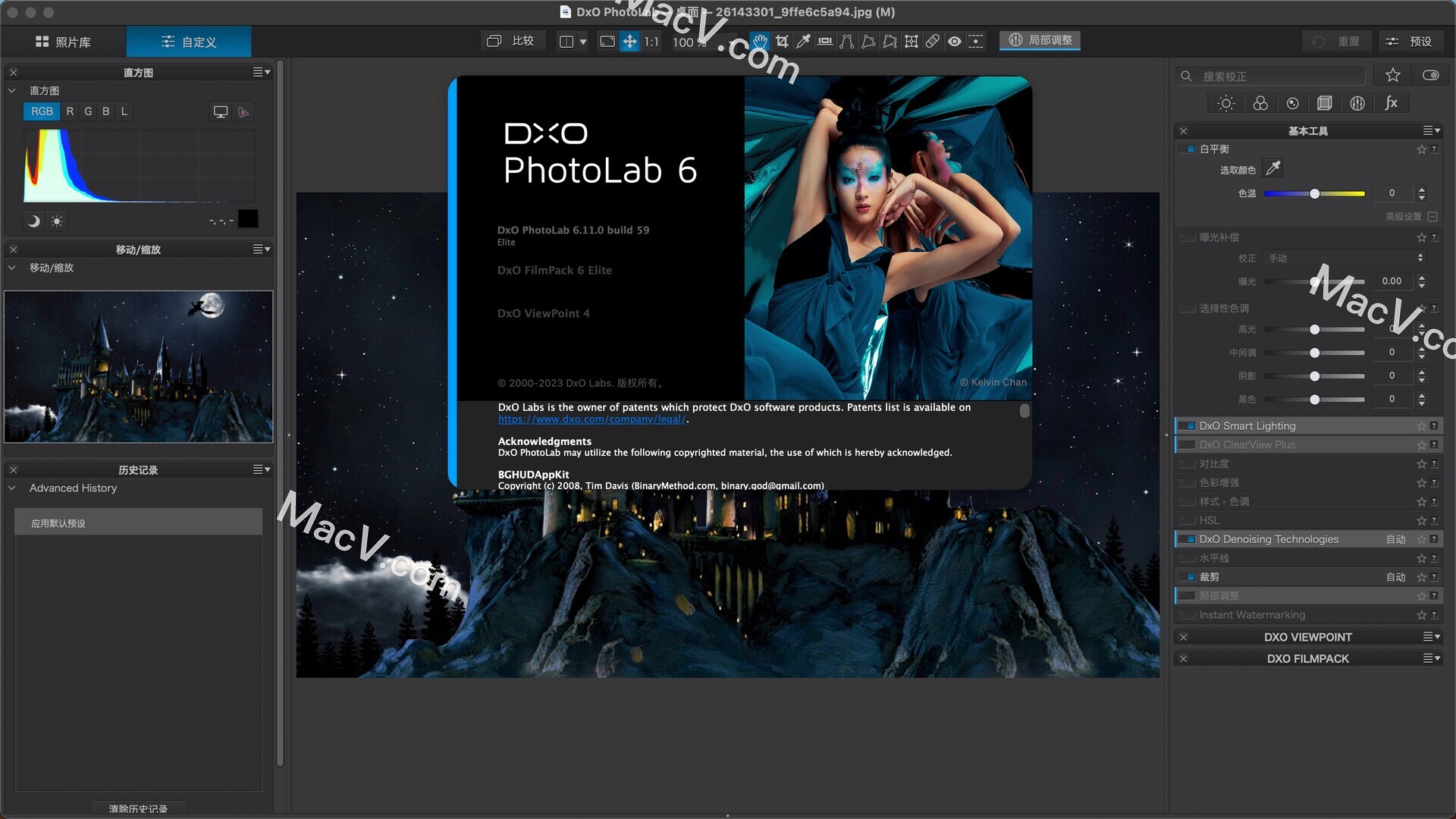
Task: Open the 基本工具 panel menu
Action: tap(1432, 130)
